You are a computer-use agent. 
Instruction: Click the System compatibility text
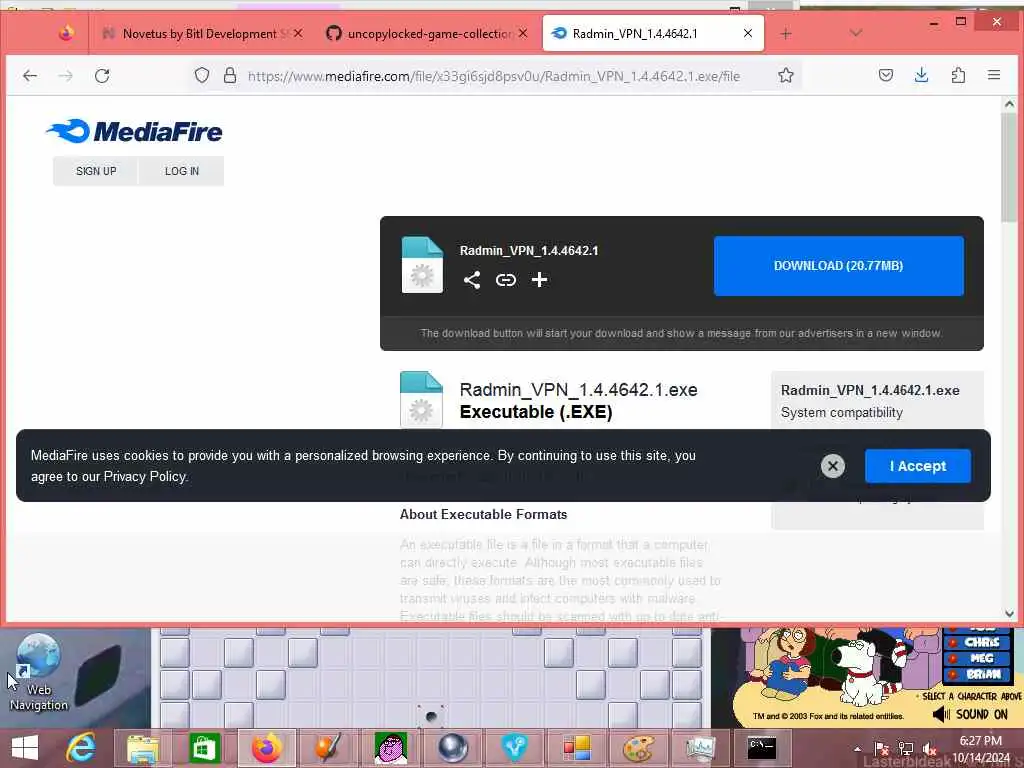point(842,413)
